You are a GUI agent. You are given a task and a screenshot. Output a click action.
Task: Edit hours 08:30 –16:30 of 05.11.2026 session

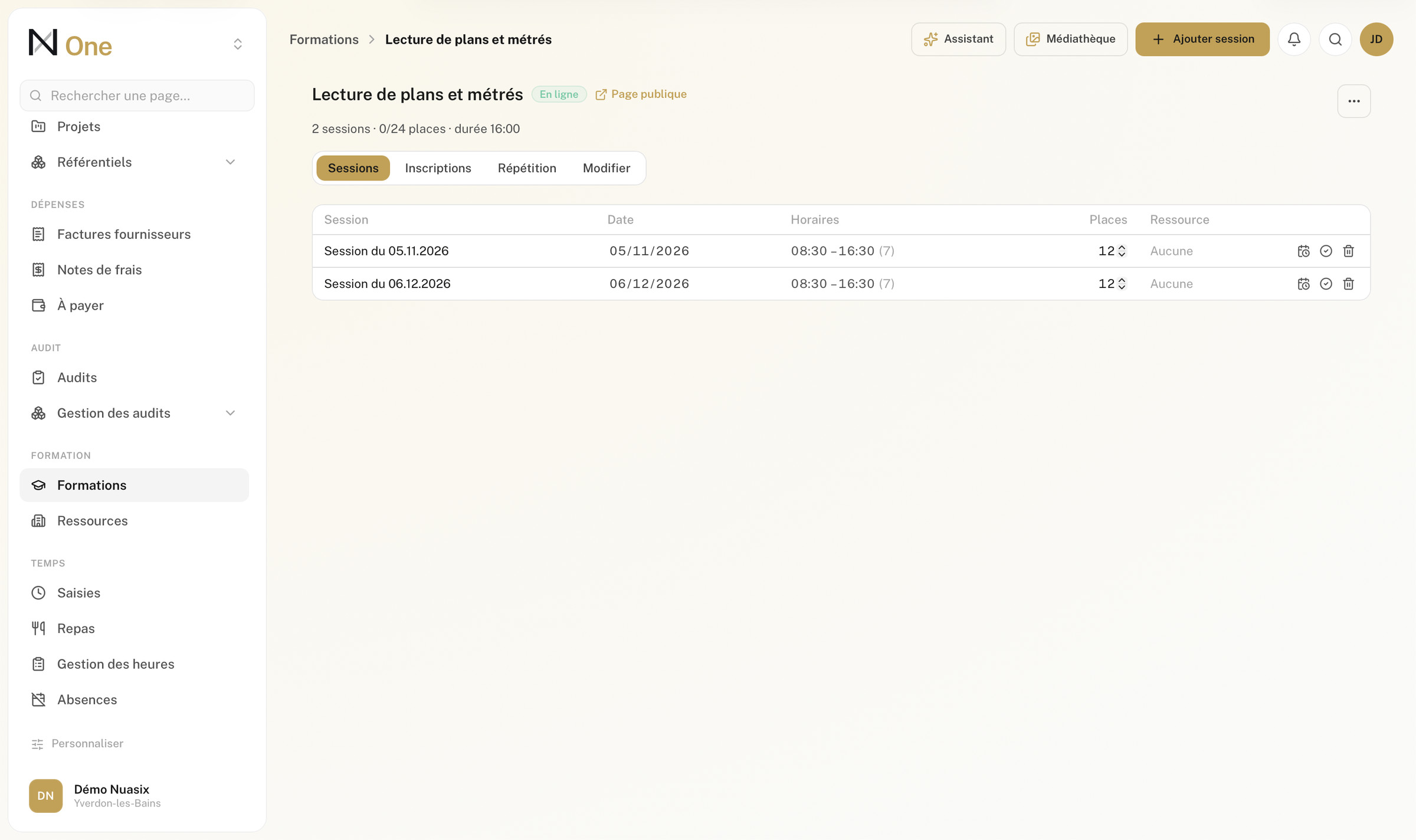click(x=832, y=251)
